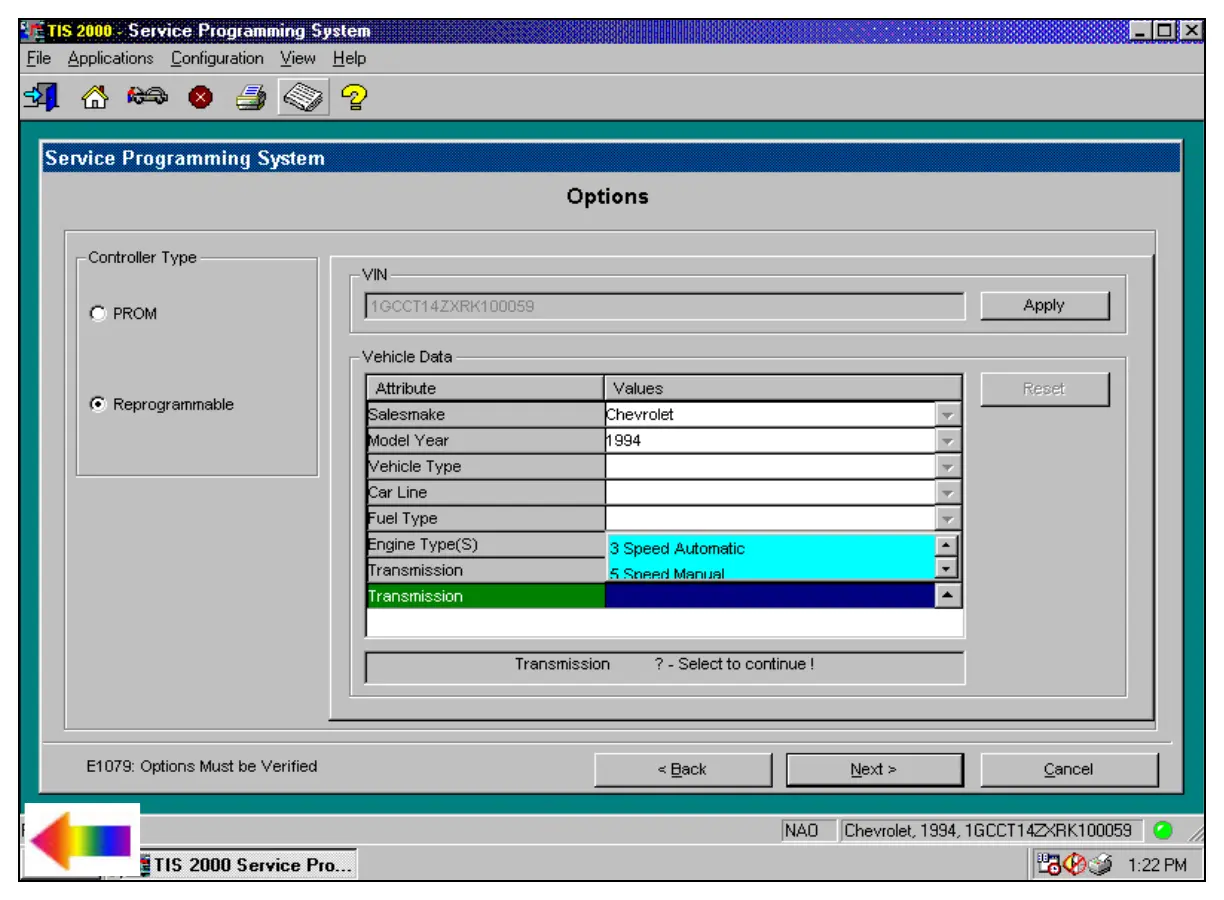Open the Applications menu
The image size is (1224, 900).
pos(110,58)
